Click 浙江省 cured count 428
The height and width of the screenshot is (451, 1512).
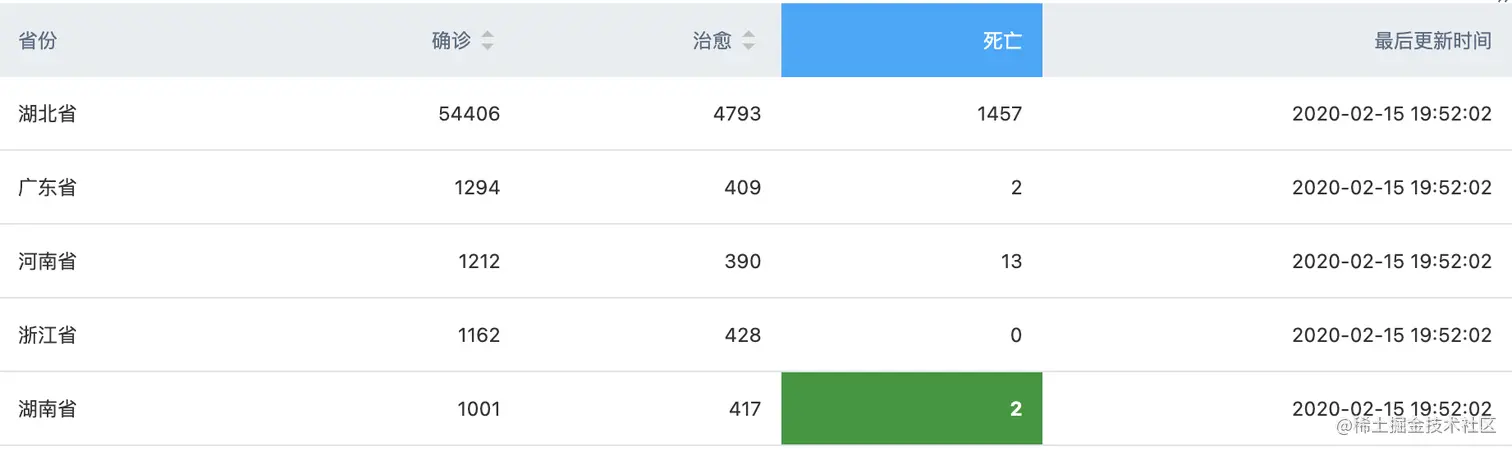coord(743,335)
